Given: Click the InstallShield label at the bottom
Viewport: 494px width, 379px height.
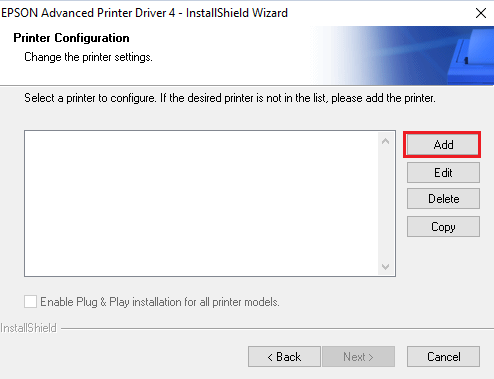Looking at the screenshot, I should [x=28, y=328].
